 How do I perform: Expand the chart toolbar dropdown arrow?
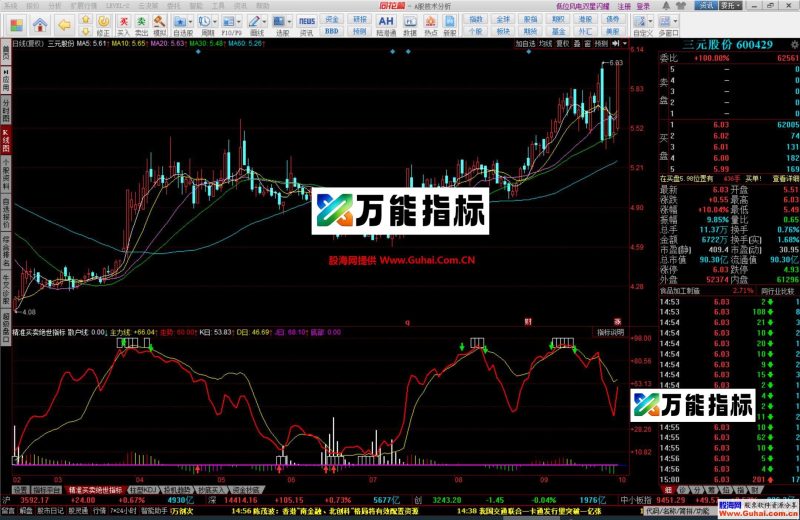[624, 44]
